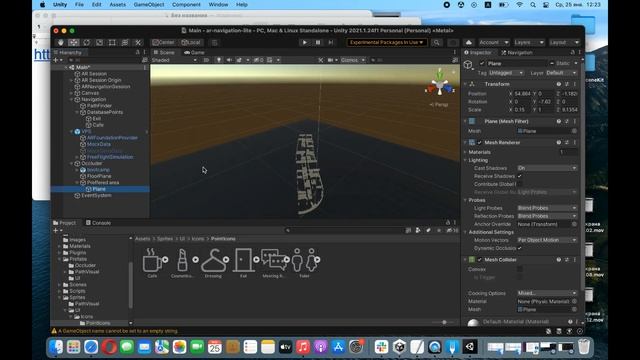The height and width of the screenshot is (360, 640).
Task: Open the Shaded draw mode dropdown
Action: coord(174,60)
